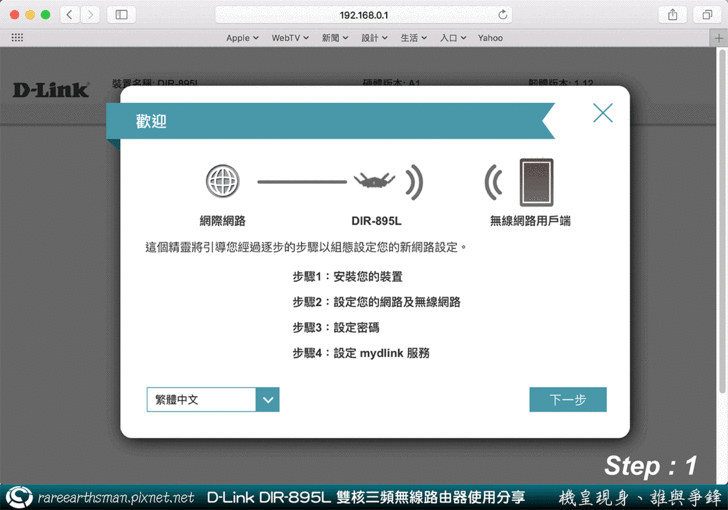Open the language dropdown arrow
Screen dimensions: 728x510
click(x=267, y=400)
